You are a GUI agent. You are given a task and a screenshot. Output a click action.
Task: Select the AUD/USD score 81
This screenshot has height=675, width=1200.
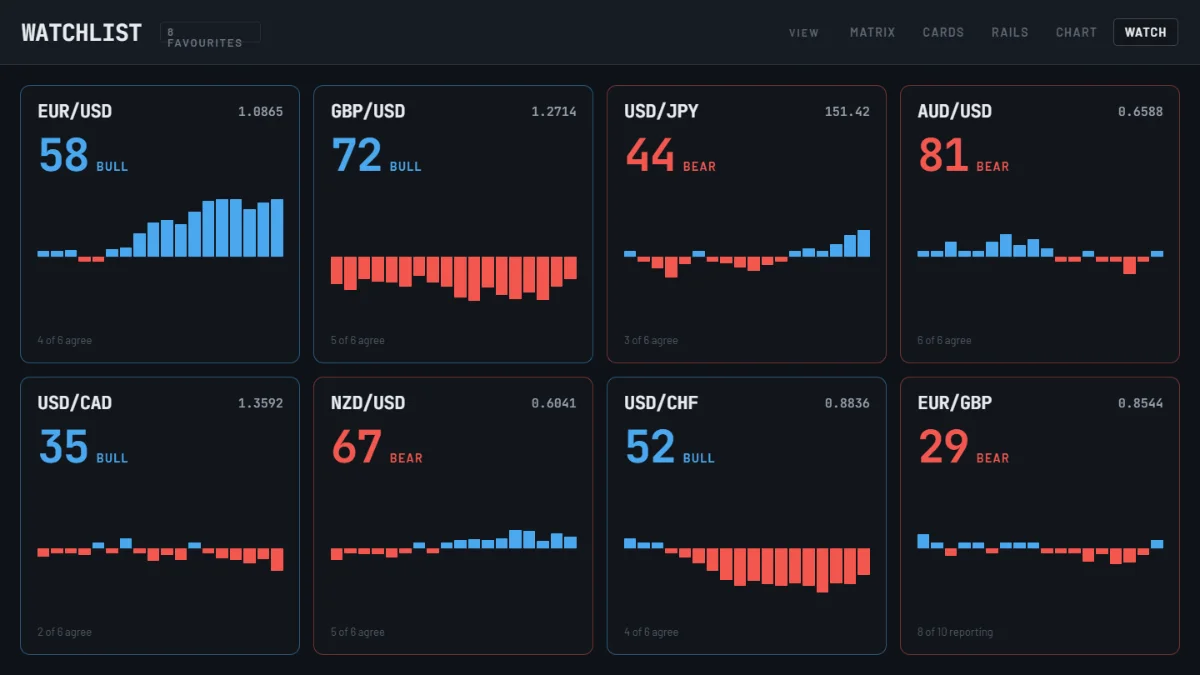click(943, 155)
